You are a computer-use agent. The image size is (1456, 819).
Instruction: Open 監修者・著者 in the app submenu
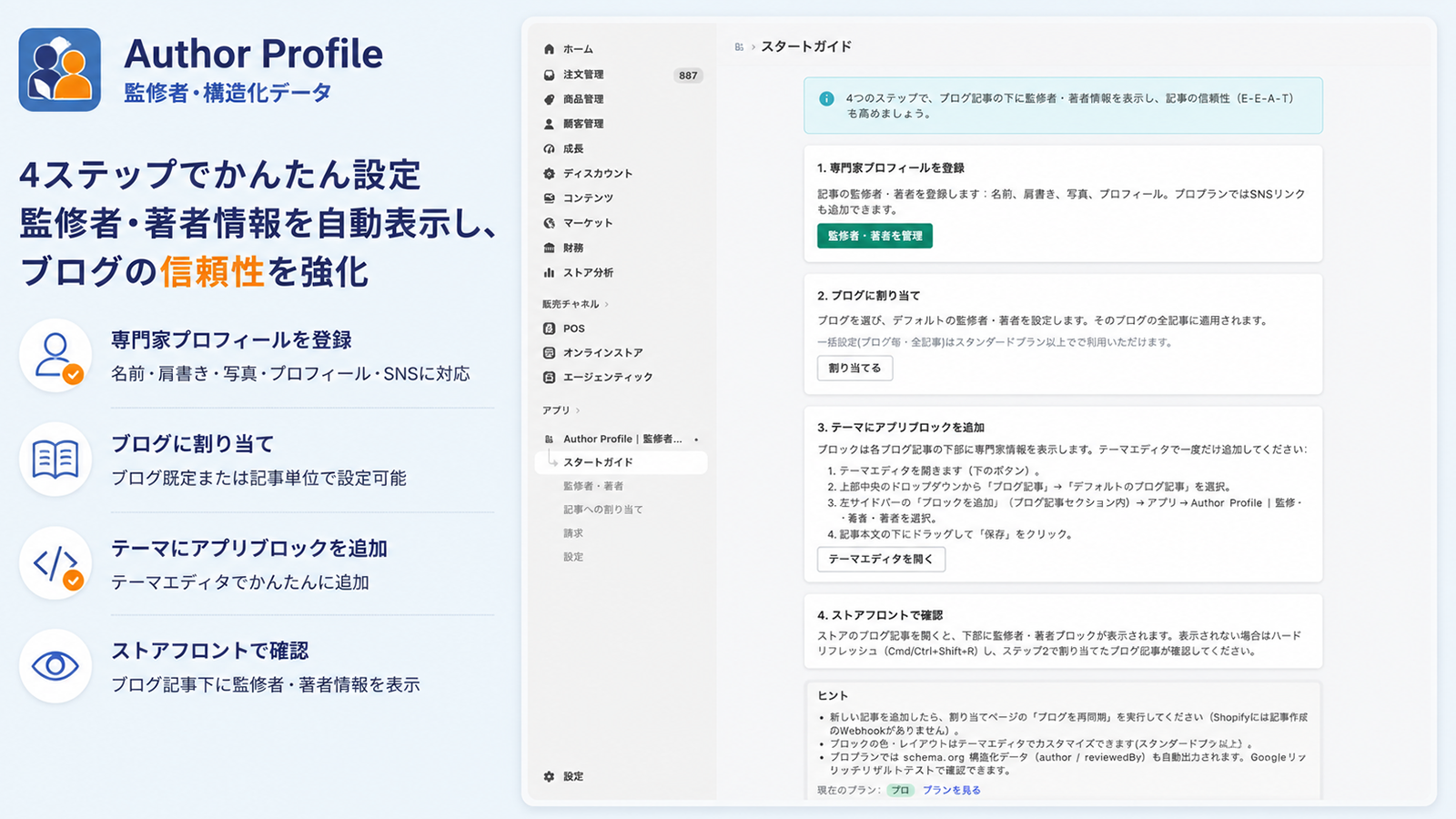pos(593,486)
